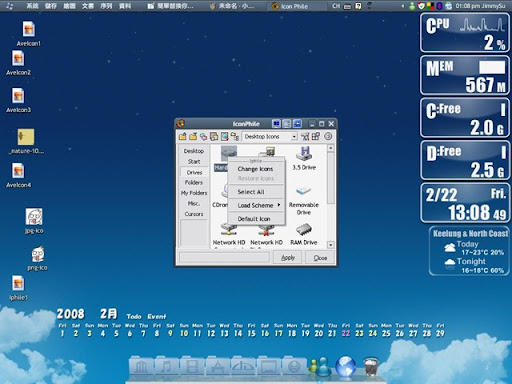
Task: Open the Desktop Icons dropdown
Action: click(x=270, y=136)
